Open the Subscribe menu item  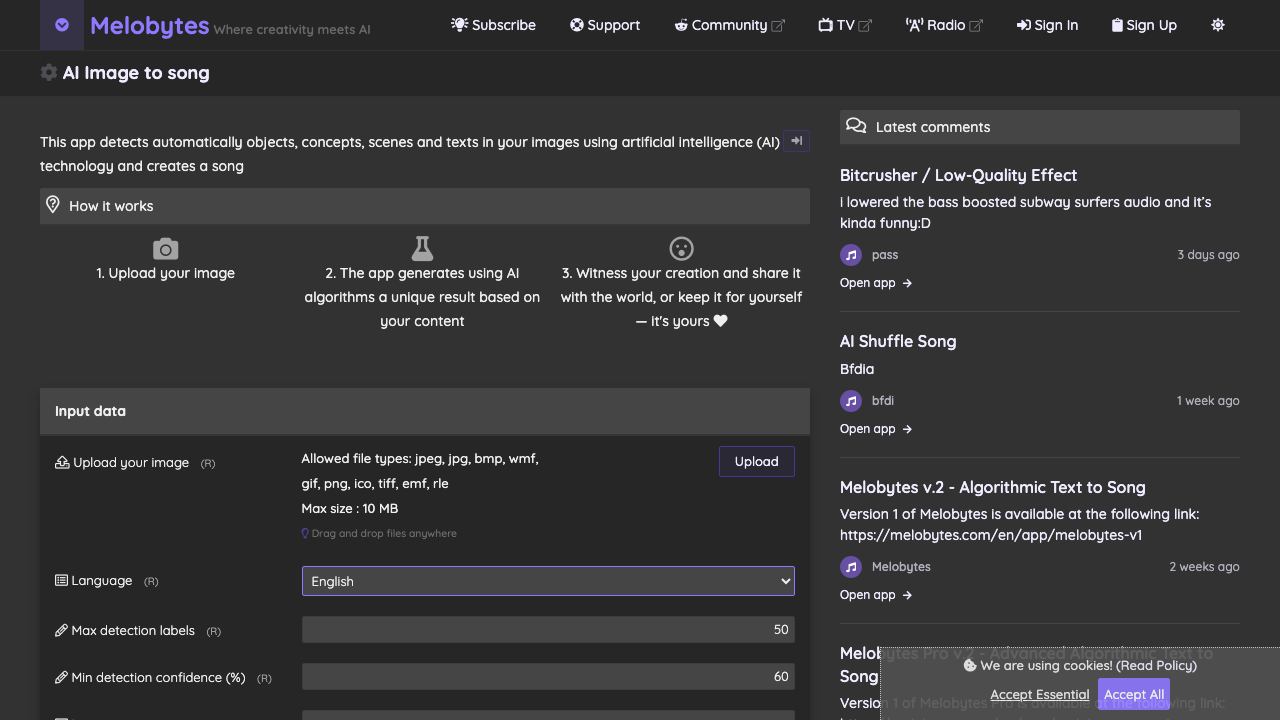(x=493, y=25)
